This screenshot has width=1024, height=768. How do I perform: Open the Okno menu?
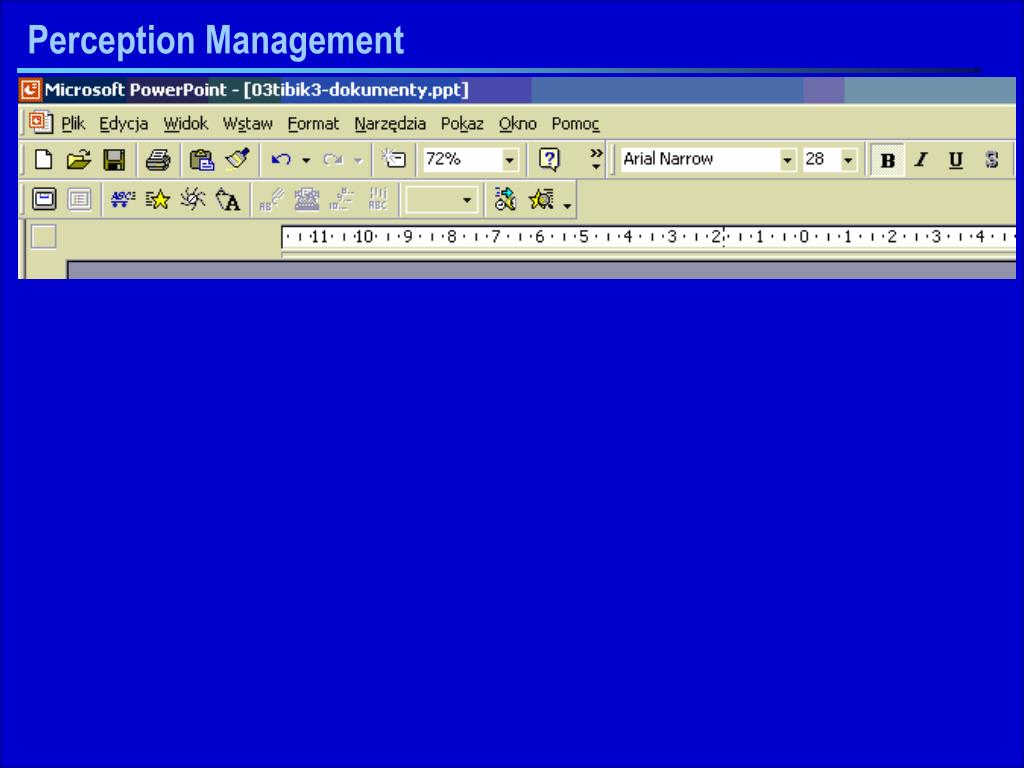(517, 123)
